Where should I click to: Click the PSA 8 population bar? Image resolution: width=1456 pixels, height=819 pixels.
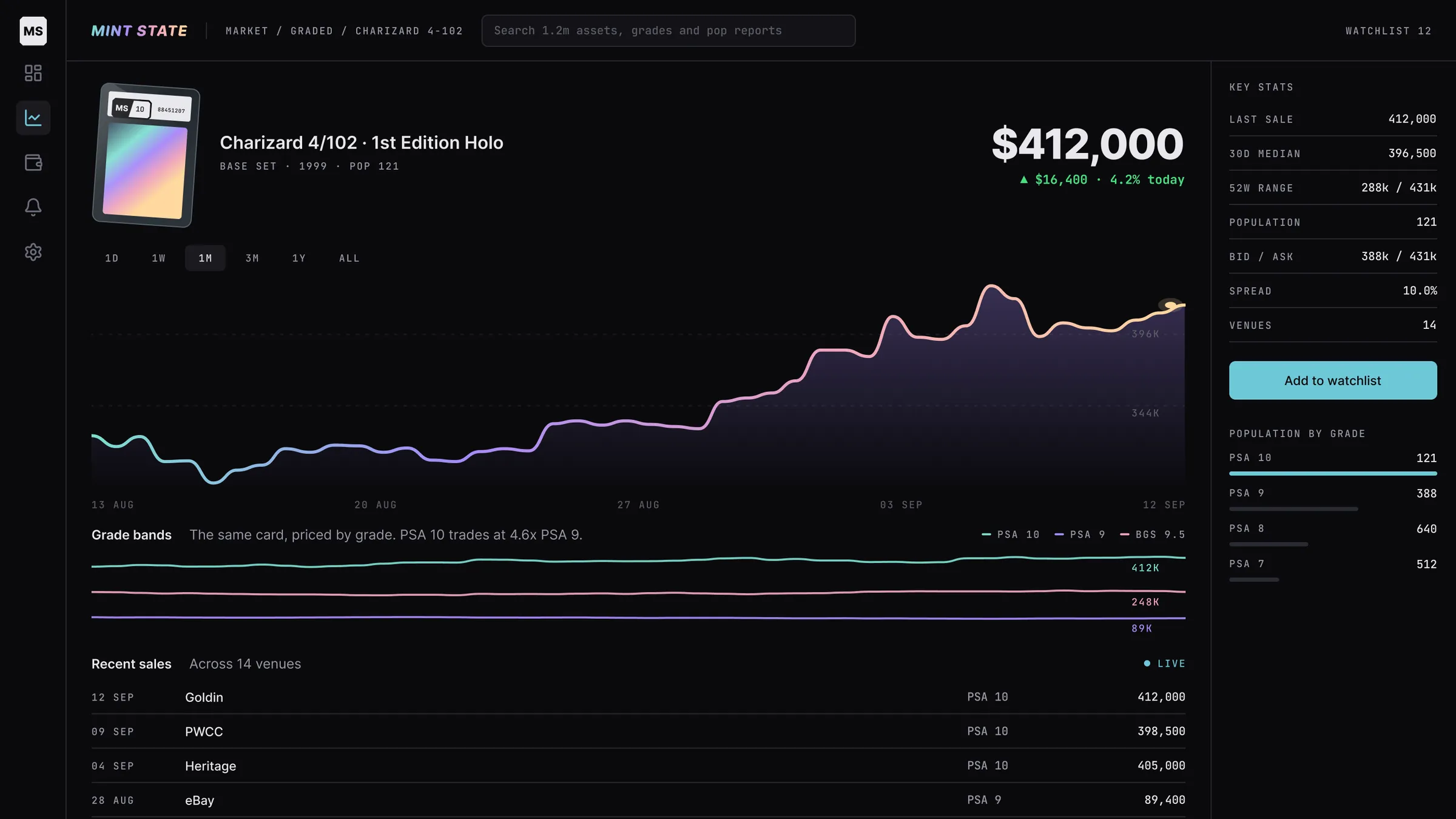(x=1269, y=544)
